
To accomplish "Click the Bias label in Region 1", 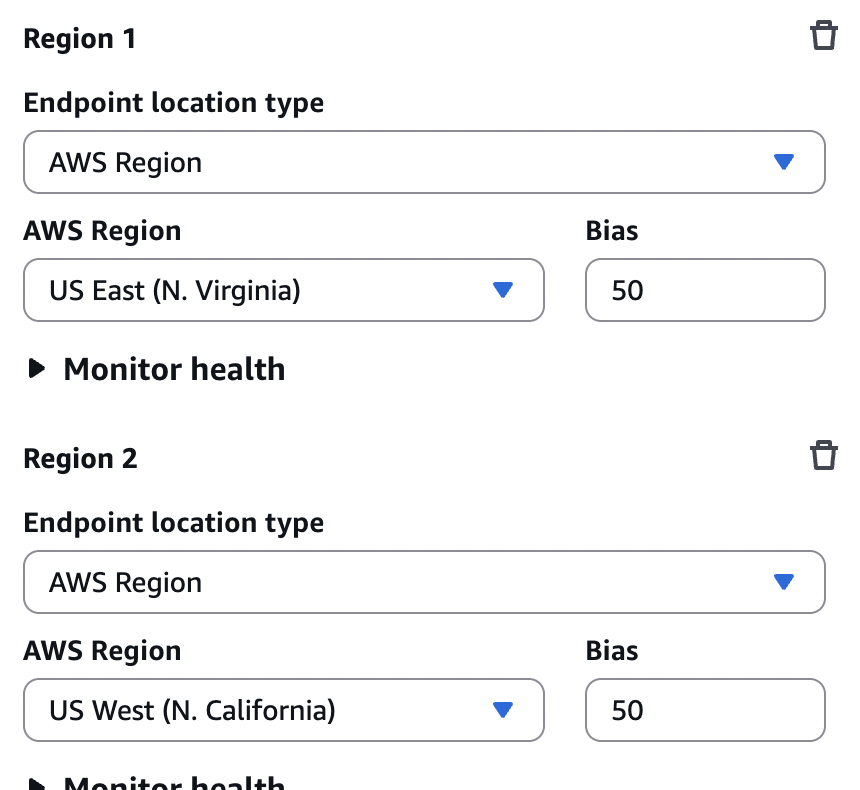I will coord(611,231).
